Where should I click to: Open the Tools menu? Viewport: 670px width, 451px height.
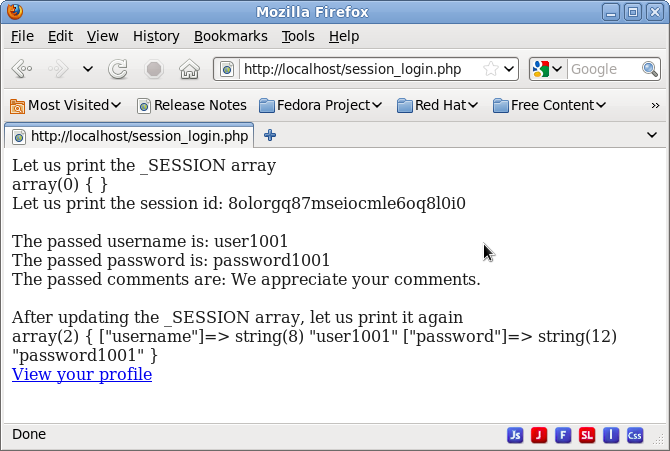(x=298, y=36)
